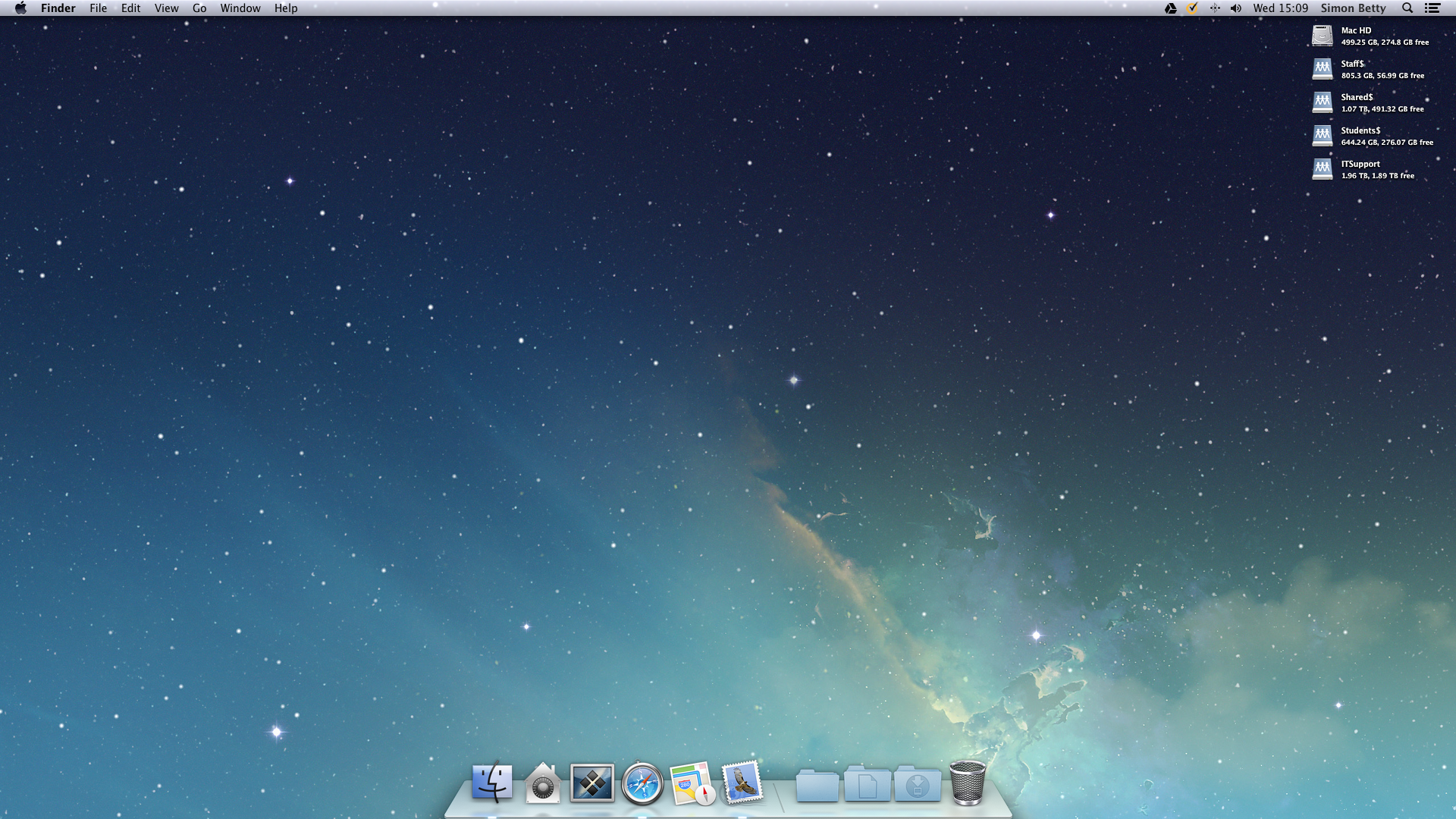The width and height of the screenshot is (1456, 819).
Task: Toggle the Notification Center list icon
Action: 1432,8
